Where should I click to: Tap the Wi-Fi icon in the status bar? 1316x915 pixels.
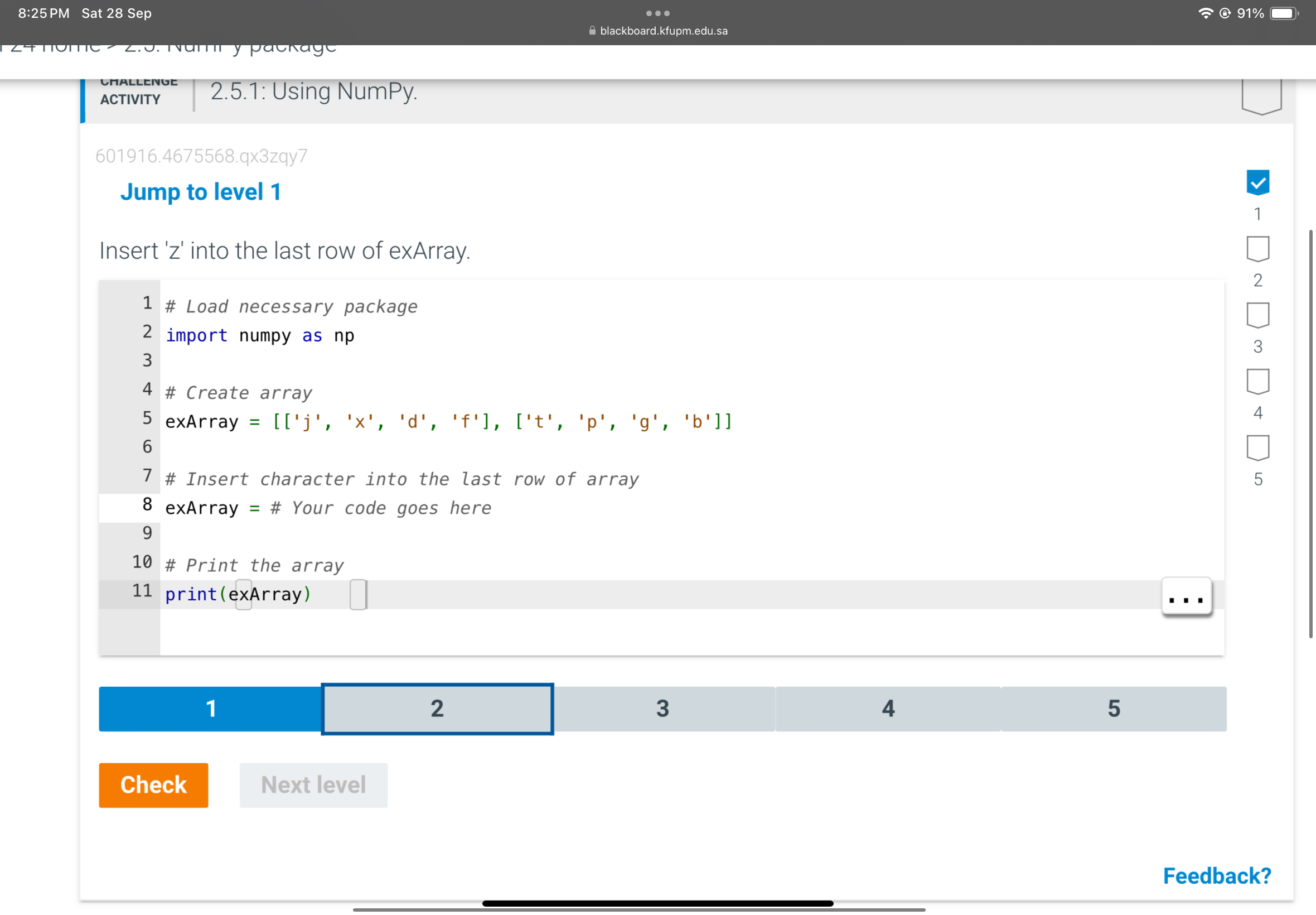(x=1206, y=13)
